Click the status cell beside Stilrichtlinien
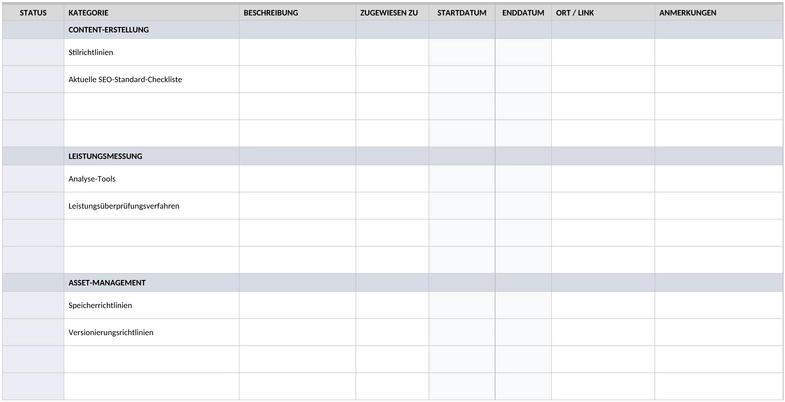This screenshot has height=402, width=785. 33,52
